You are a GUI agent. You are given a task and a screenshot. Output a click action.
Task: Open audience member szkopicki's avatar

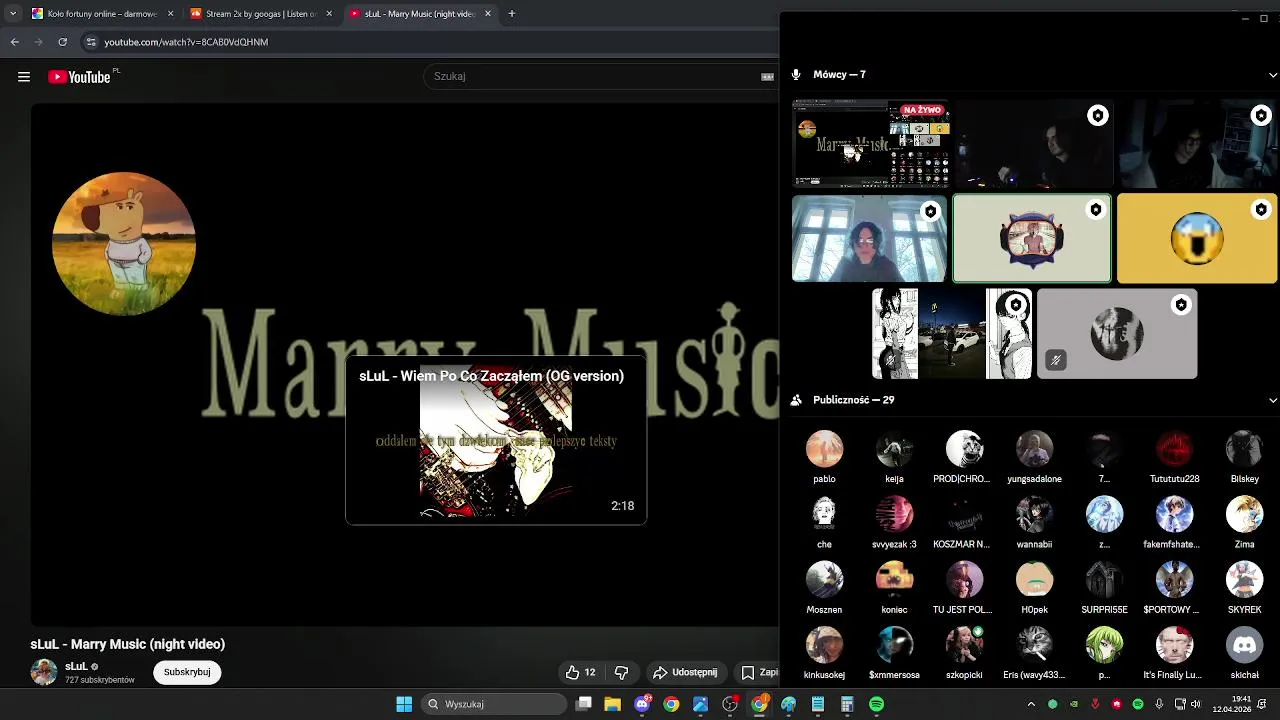(964, 645)
